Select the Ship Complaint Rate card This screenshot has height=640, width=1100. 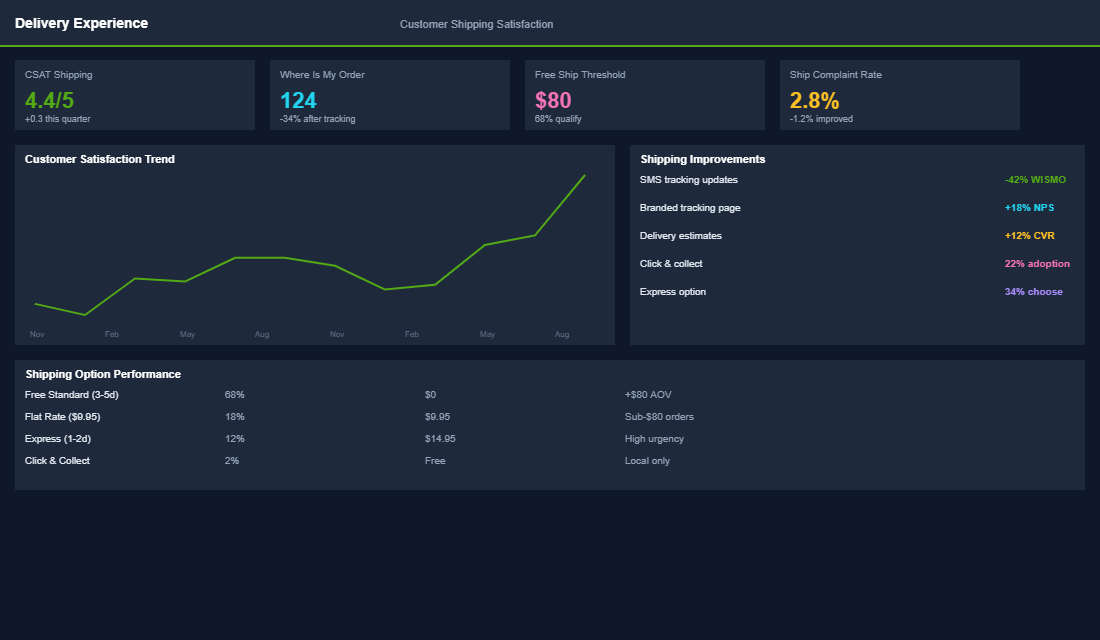click(900, 95)
